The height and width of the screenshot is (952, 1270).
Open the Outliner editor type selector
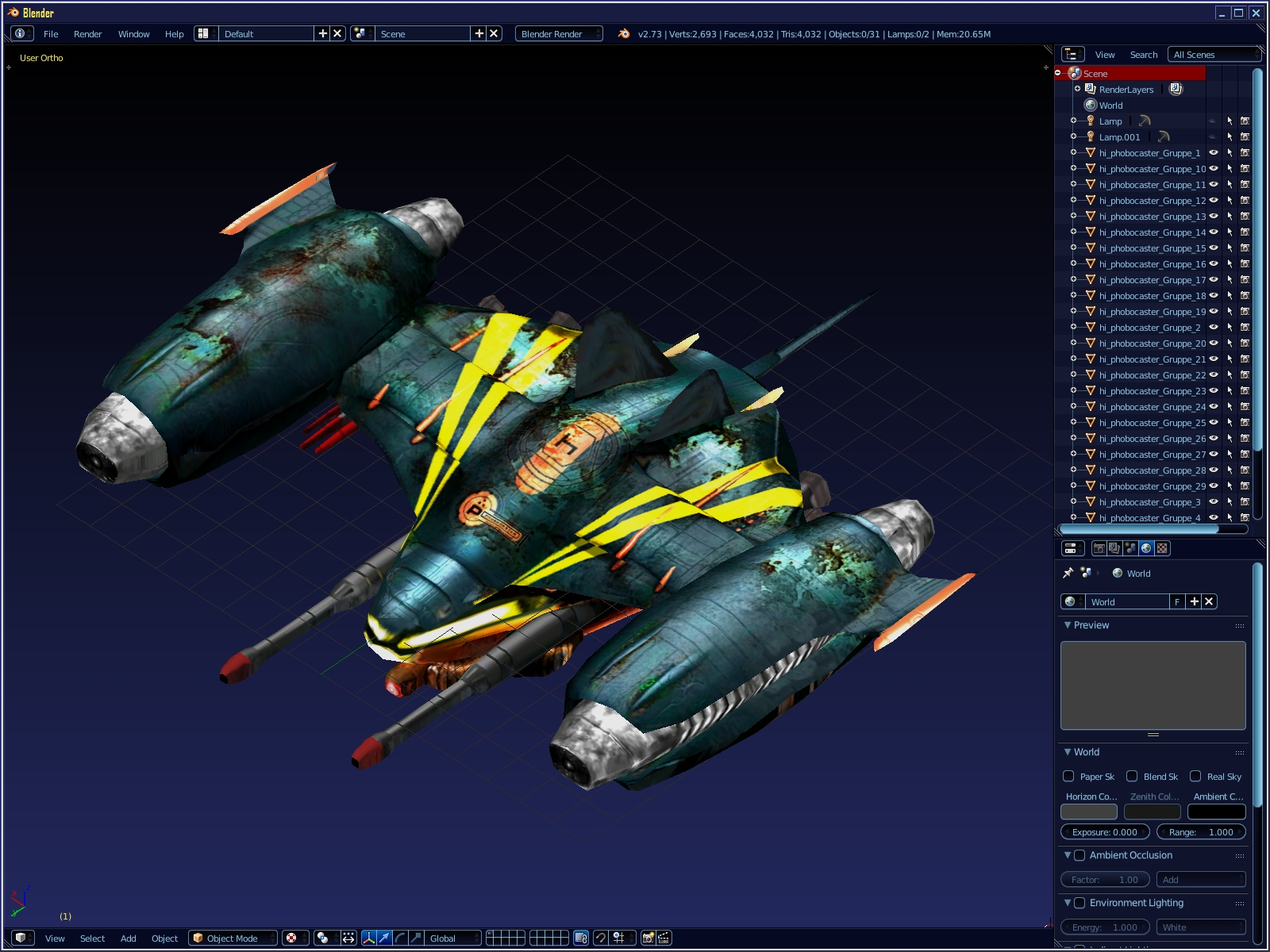pos(1072,54)
